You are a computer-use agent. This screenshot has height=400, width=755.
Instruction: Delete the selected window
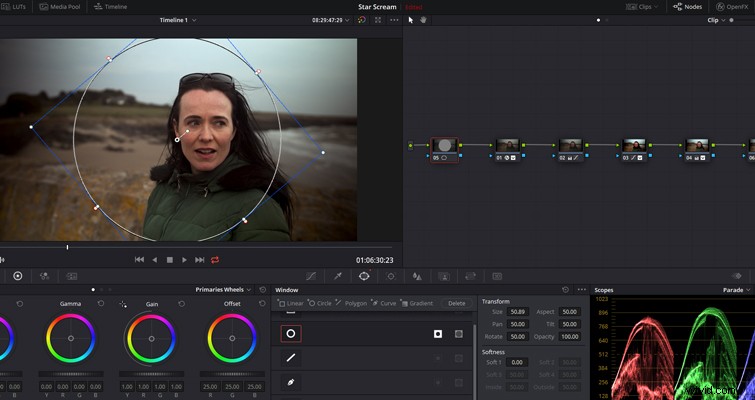[x=456, y=303]
